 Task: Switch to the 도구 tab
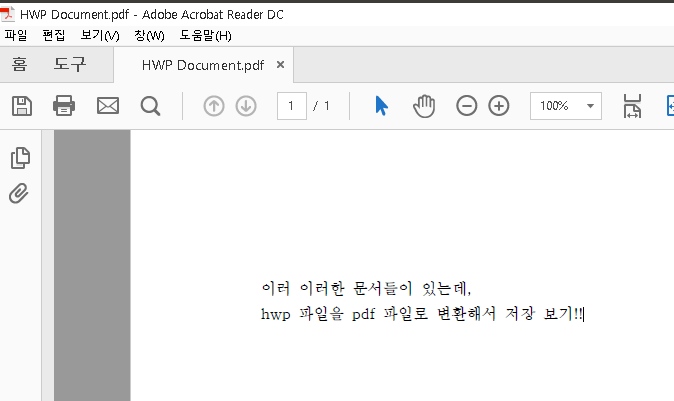click(x=70, y=64)
